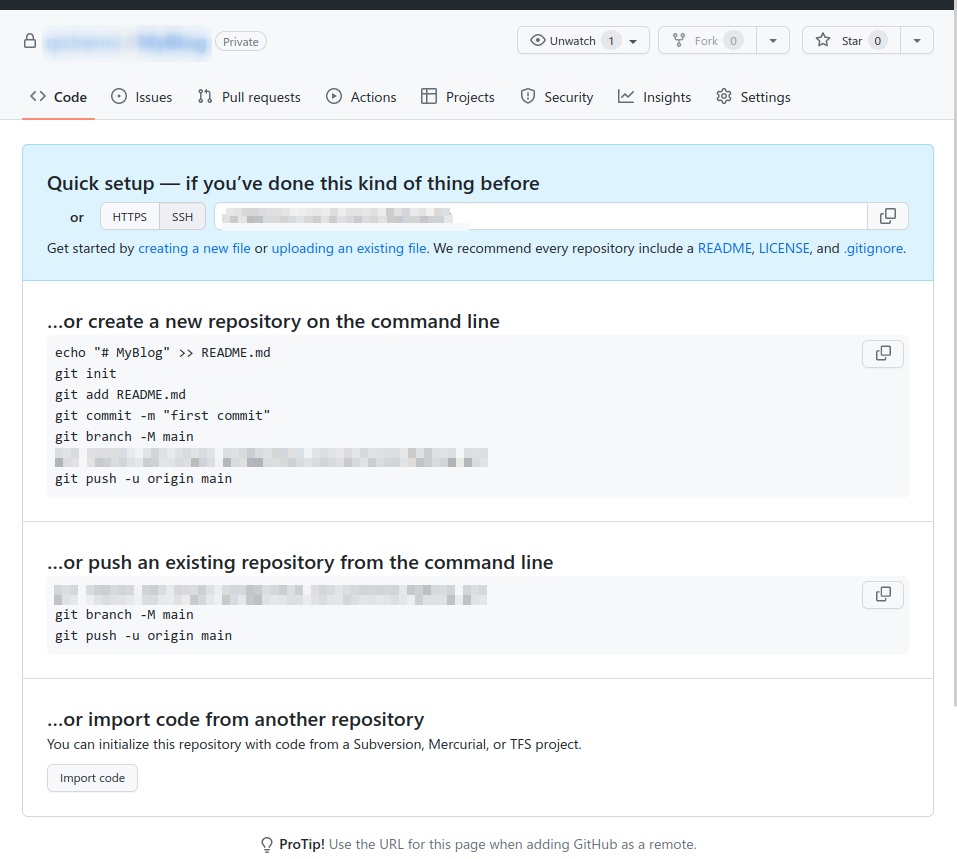Click the blurred repository name link
The width and height of the screenshot is (957, 859).
pos(172,42)
